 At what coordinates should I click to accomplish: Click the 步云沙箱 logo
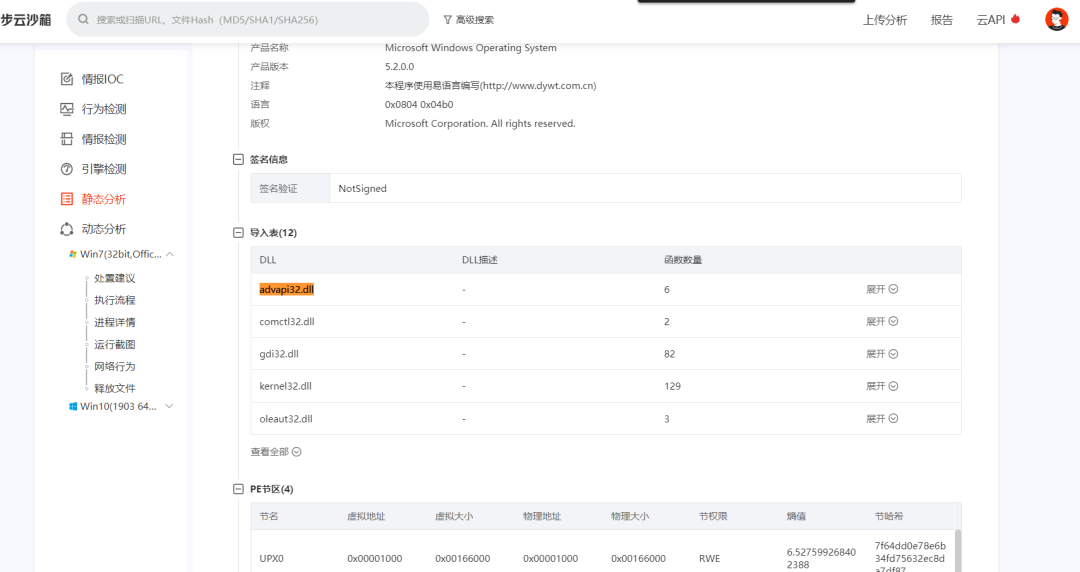pyautogui.click(x=25, y=20)
